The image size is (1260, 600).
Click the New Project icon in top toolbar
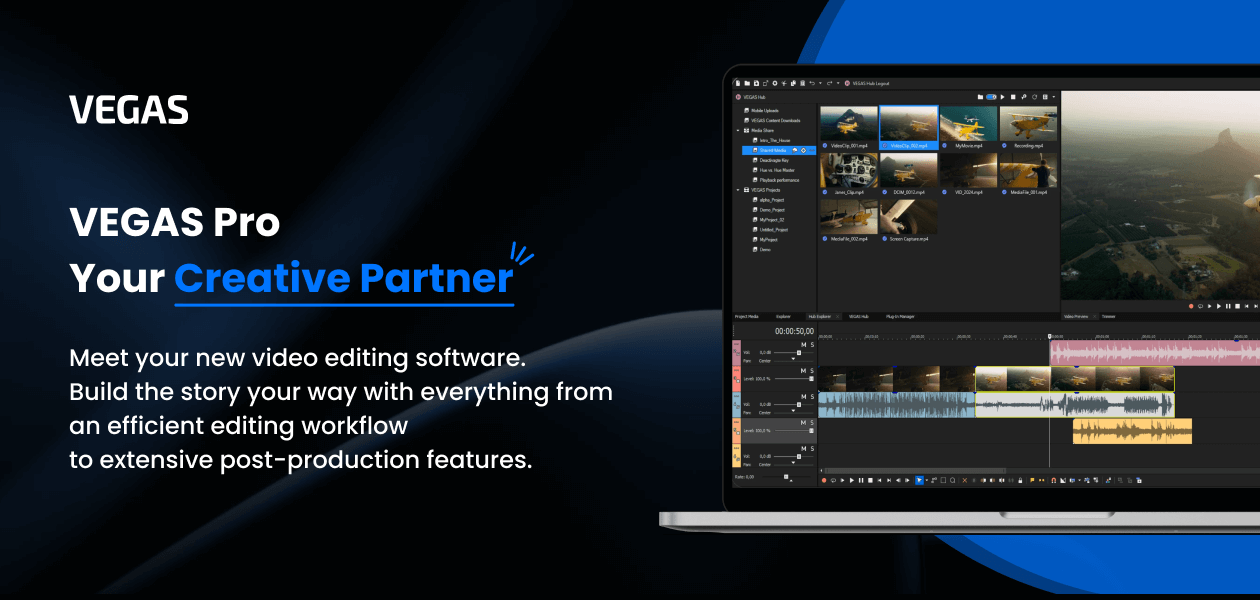click(737, 83)
